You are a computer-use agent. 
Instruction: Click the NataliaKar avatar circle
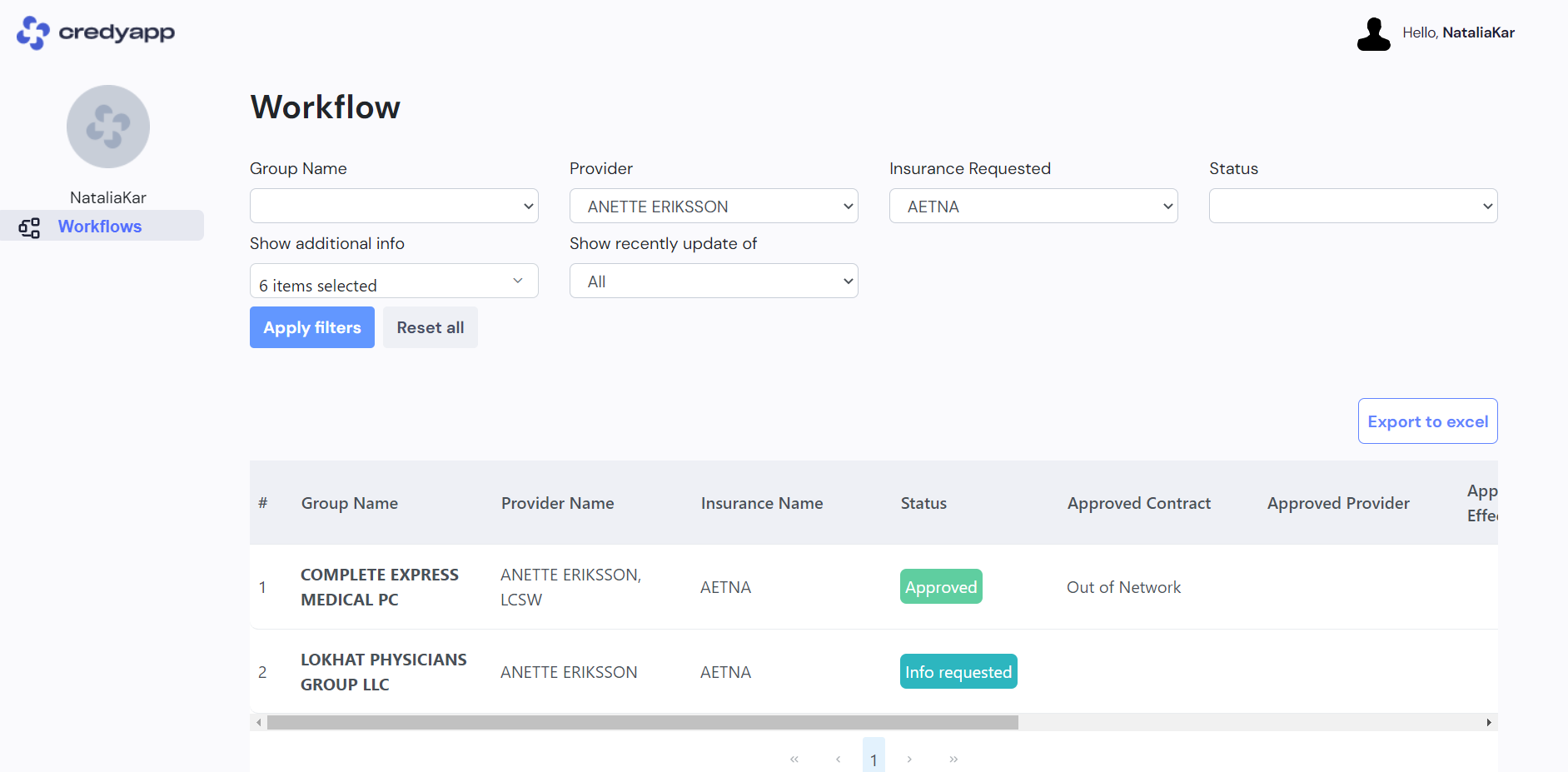(108, 127)
